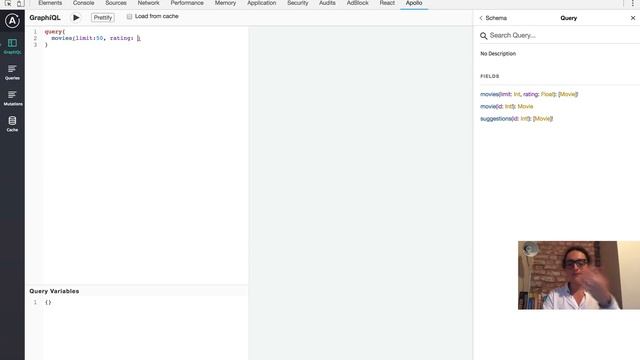Switch to the Audits tab
Viewport: 640px width, 360px height.
coord(327,3)
